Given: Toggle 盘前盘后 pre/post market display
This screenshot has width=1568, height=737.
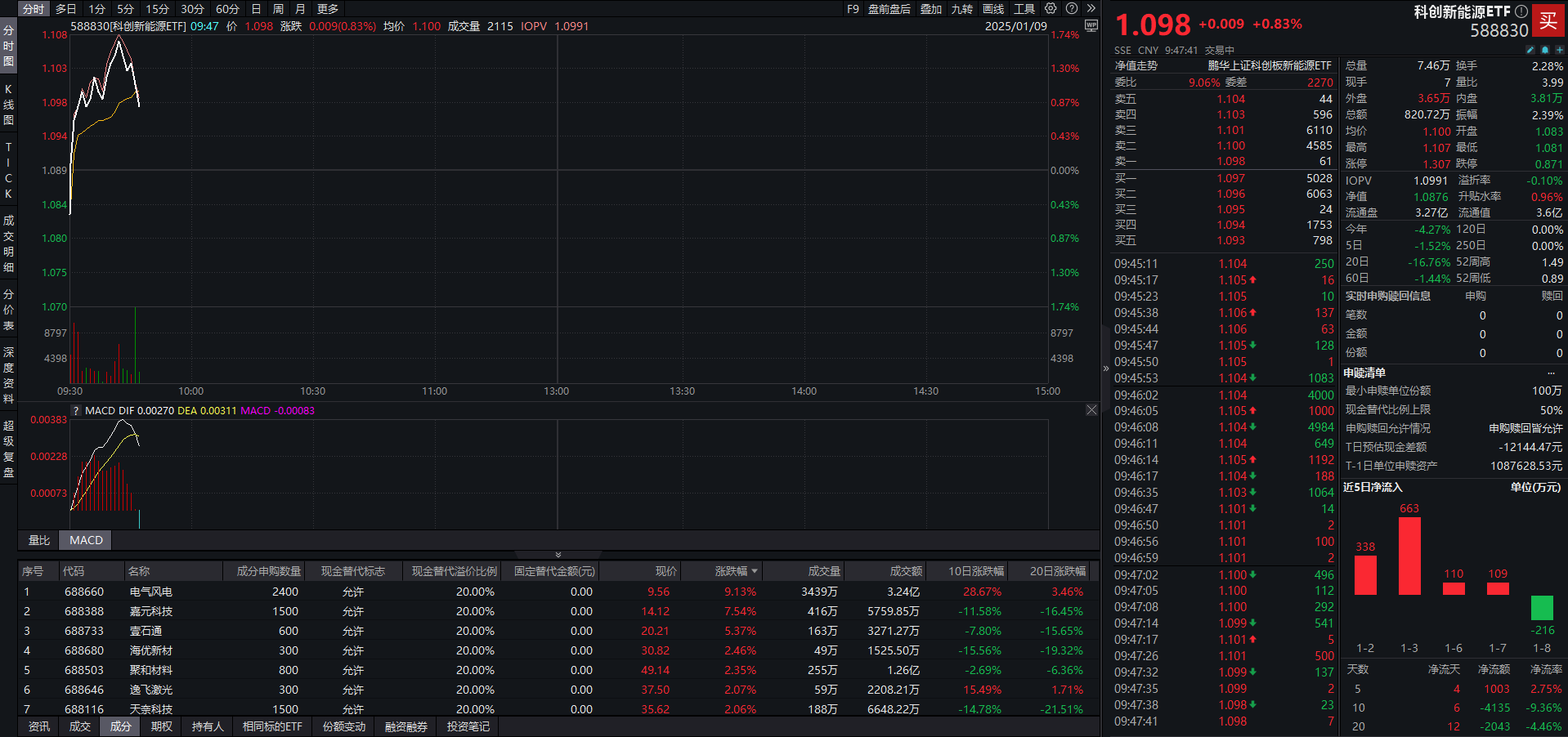Looking at the screenshot, I should [x=889, y=9].
